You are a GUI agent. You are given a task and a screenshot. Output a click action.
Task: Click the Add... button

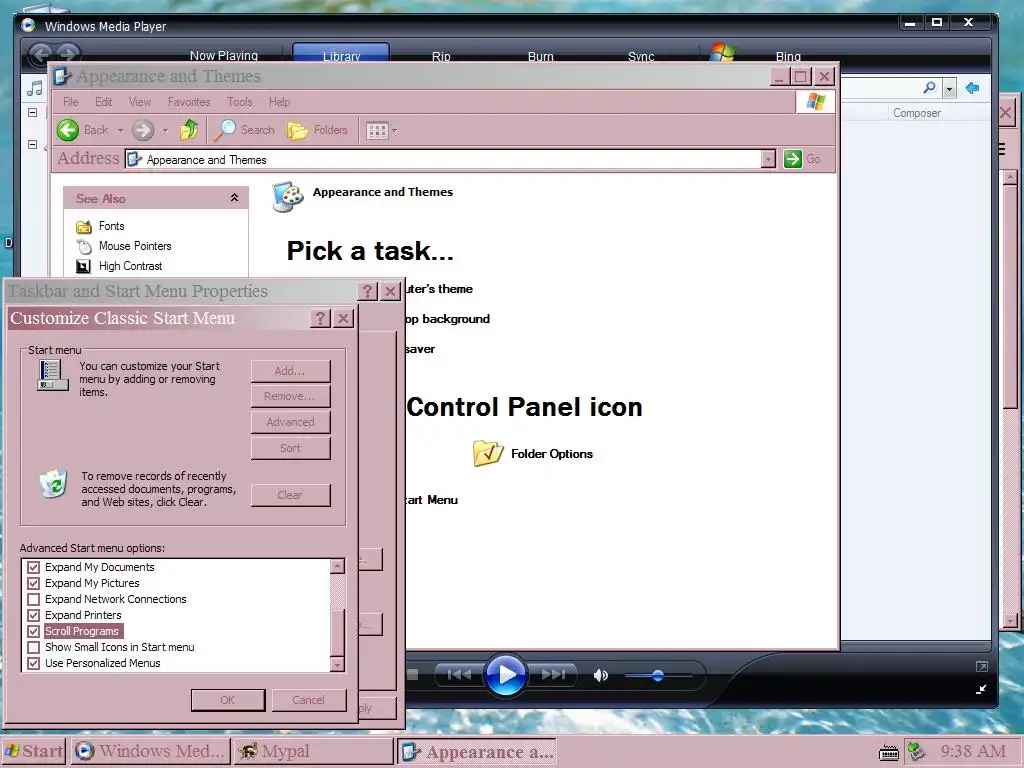tap(290, 371)
